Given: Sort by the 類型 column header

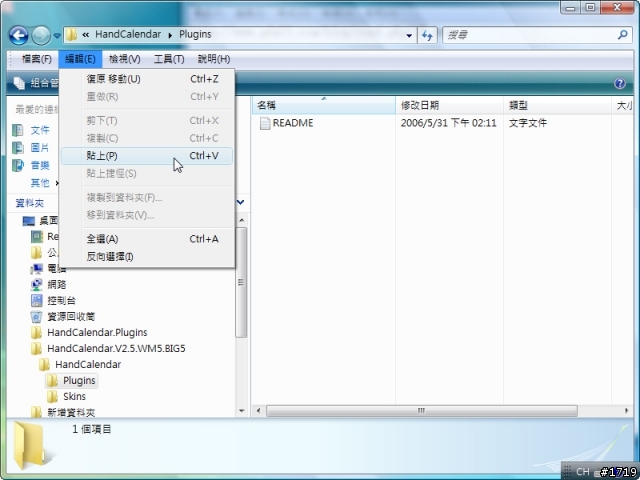Looking at the screenshot, I should coord(557,106).
